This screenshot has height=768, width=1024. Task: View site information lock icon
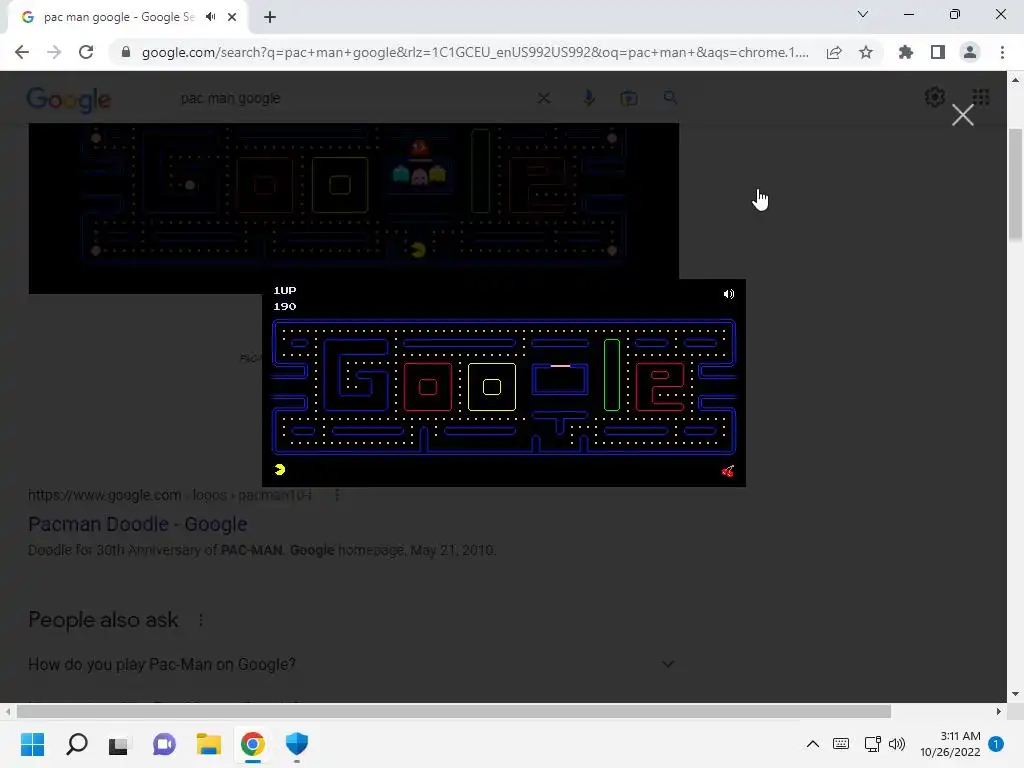click(126, 52)
